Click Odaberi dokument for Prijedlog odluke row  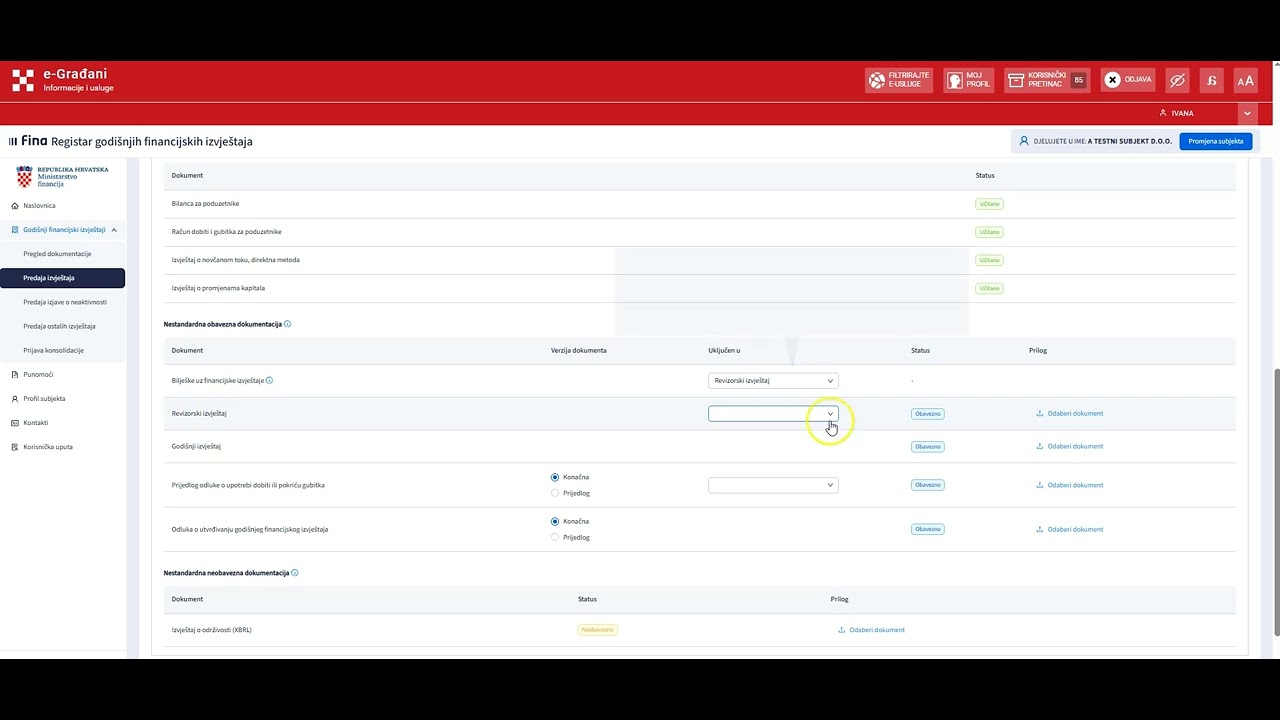[x=1070, y=485]
